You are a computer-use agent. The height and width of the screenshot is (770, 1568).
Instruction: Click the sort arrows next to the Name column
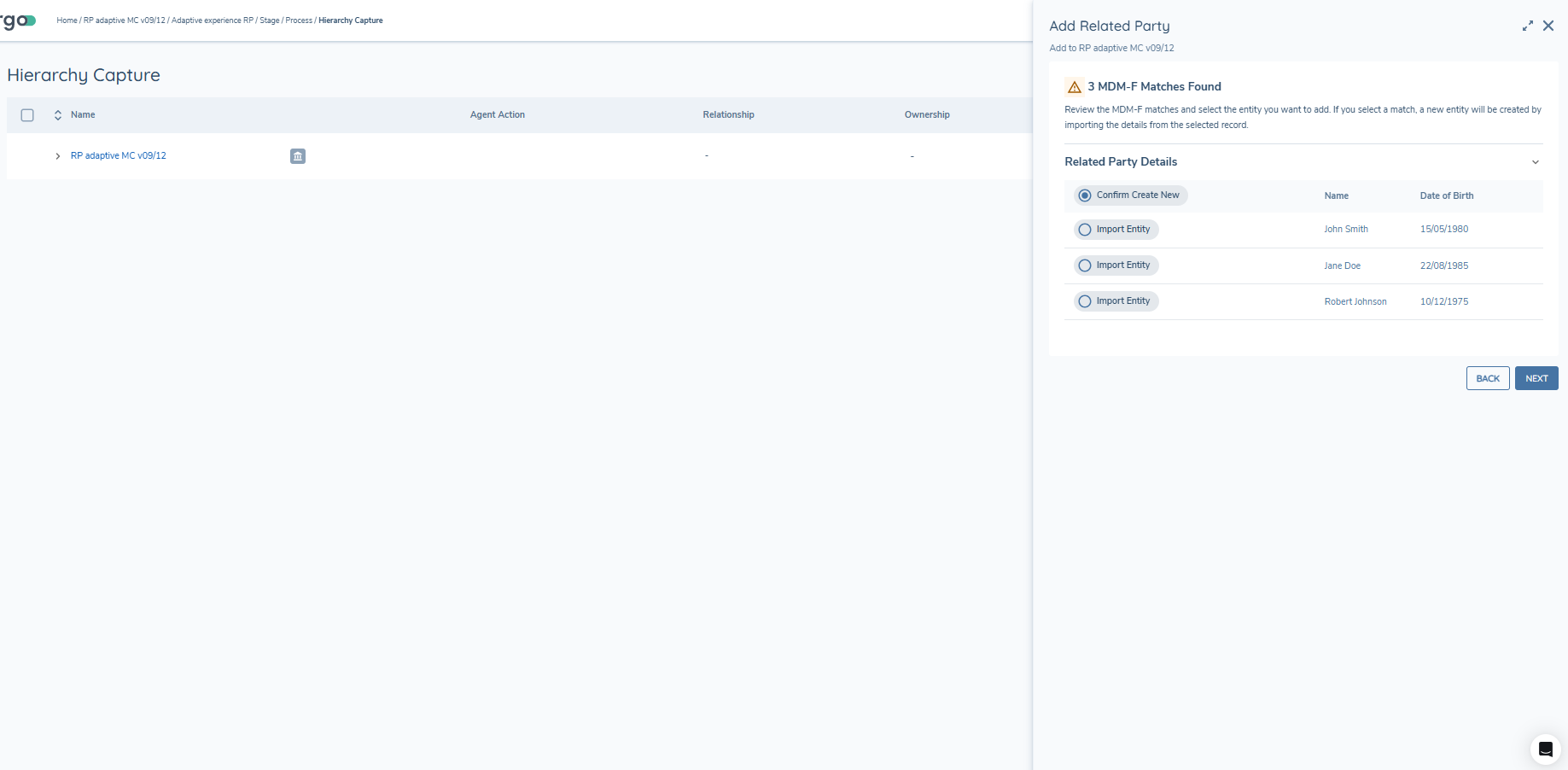click(58, 114)
